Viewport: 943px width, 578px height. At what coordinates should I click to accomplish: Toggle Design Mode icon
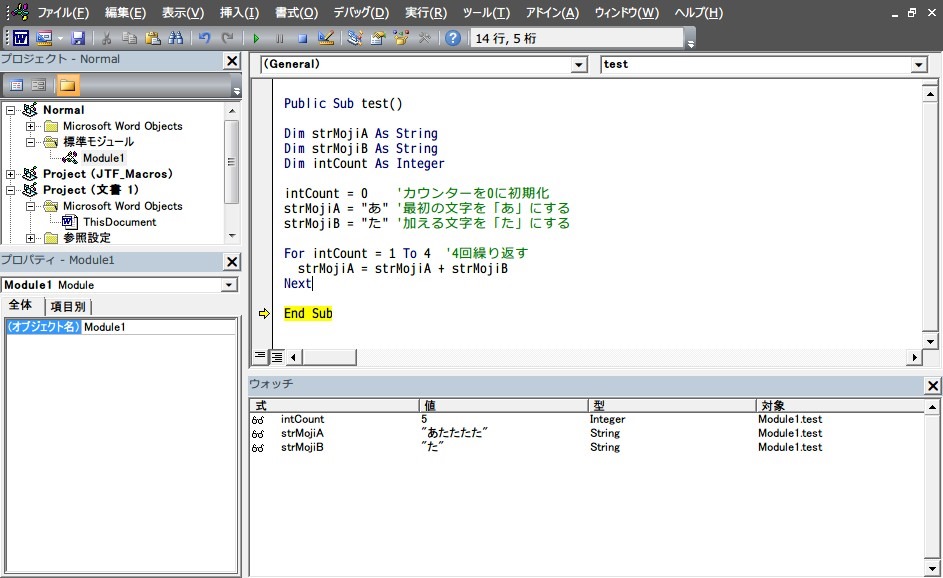pos(325,38)
